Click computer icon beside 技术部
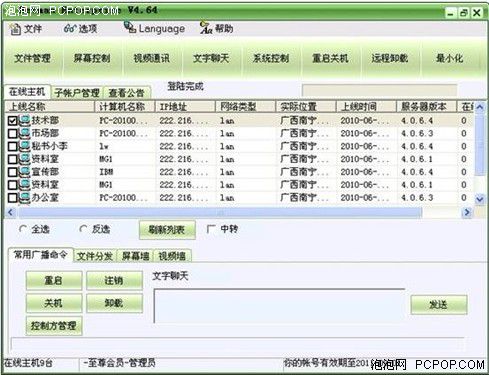This screenshot has height=375, width=489. pyautogui.click(x=24, y=120)
